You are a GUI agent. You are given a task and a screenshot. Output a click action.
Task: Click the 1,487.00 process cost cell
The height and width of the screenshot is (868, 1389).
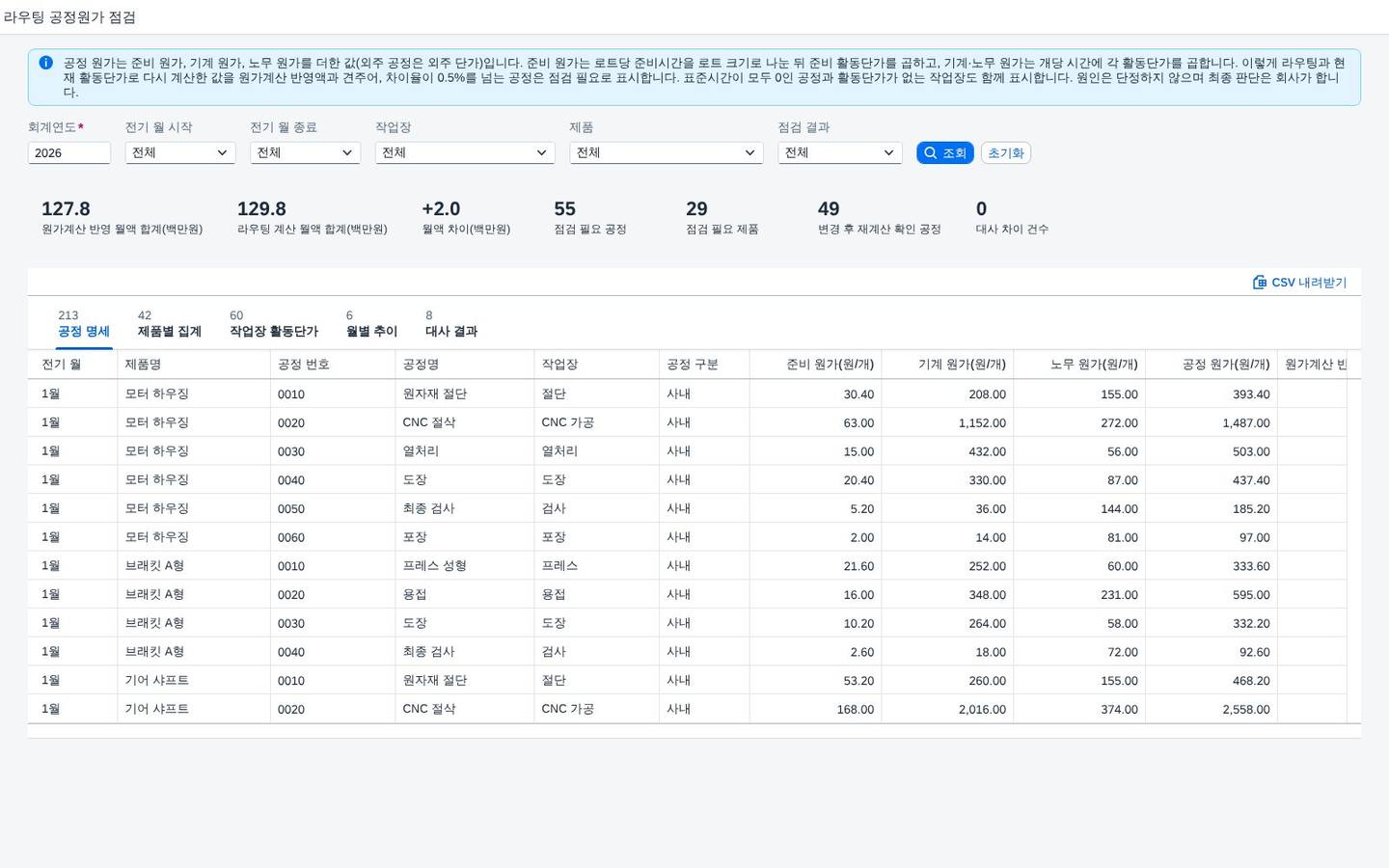[x=1212, y=422]
